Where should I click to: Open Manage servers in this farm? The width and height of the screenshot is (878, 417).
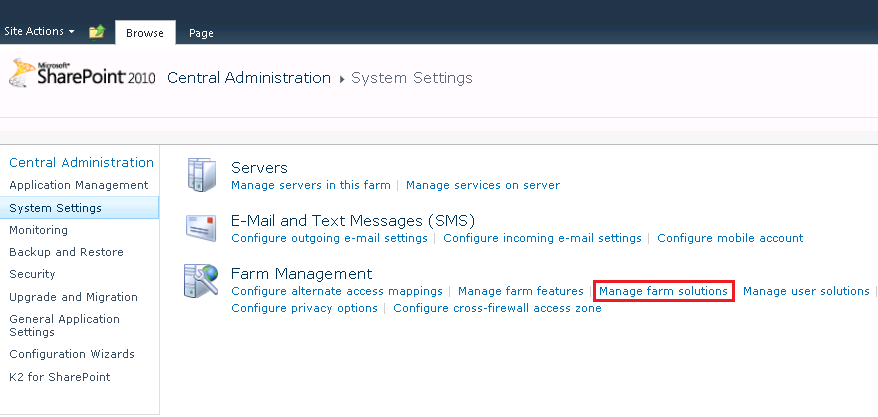[311, 185]
